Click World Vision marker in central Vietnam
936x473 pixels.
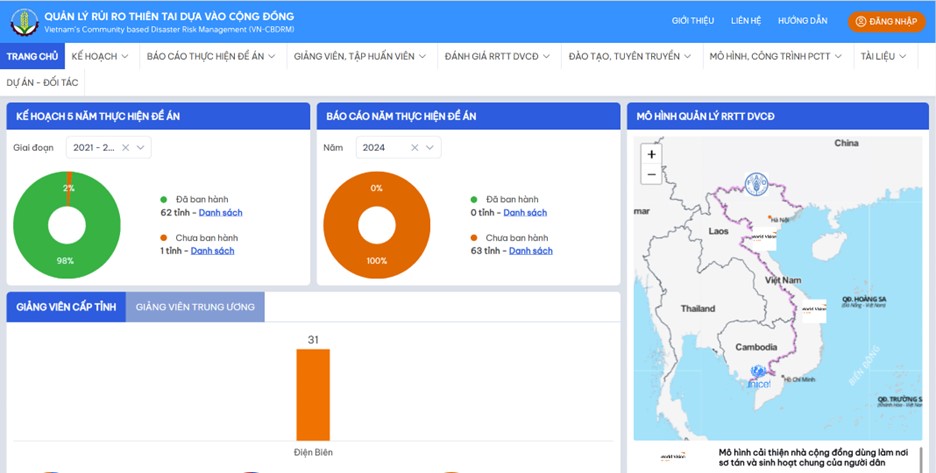point(812,309)
